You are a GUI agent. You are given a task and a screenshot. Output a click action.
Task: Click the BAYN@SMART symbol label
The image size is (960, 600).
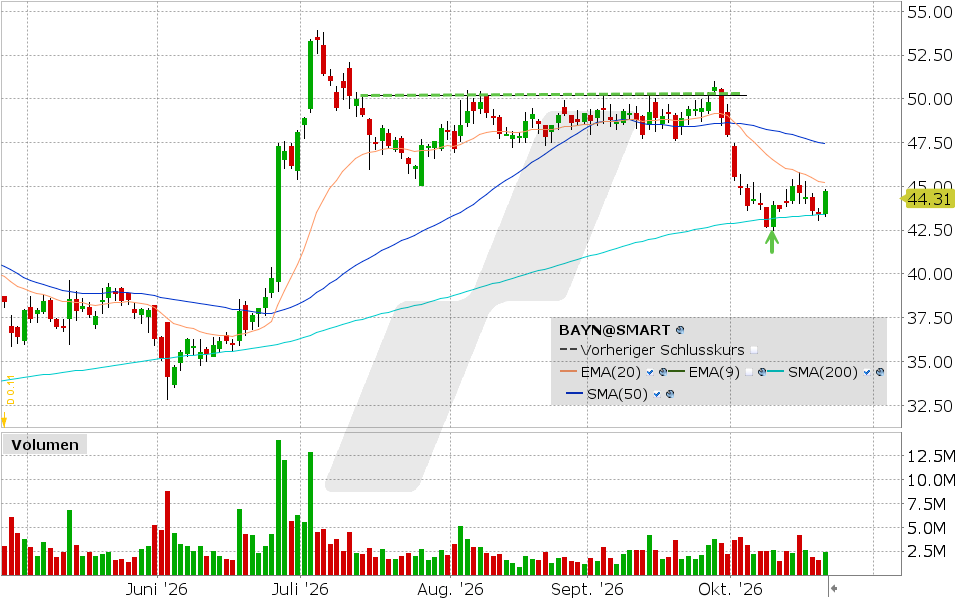coord(614,330)
